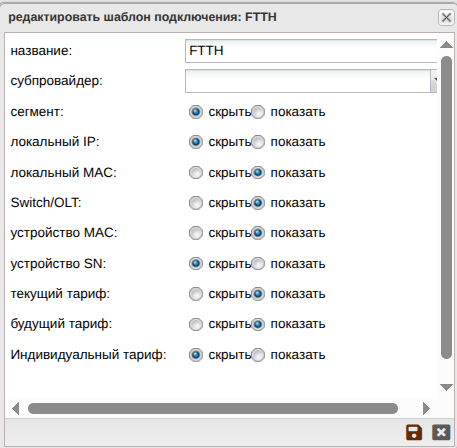This screenshot has width=457, height=448.
Task: Click the horizontal scrollbar left arrow
Action: click(16, 408)
